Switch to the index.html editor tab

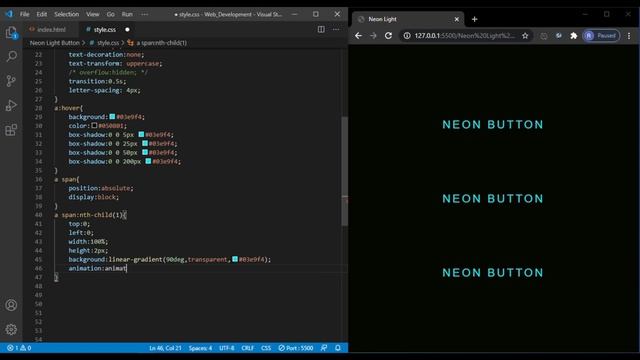click(x=51, y=29)
